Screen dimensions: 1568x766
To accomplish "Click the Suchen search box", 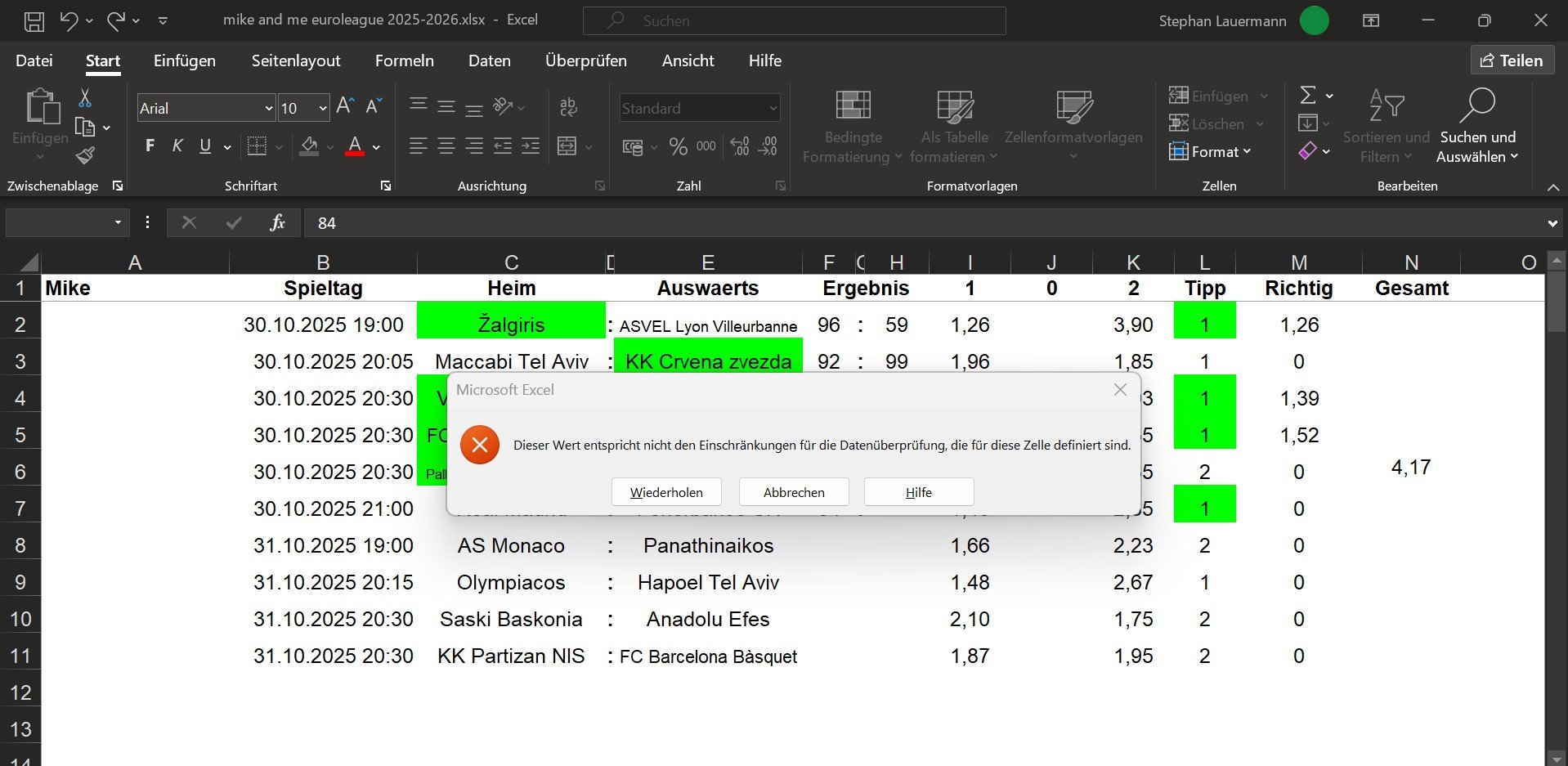I will (x=794, y=21).
